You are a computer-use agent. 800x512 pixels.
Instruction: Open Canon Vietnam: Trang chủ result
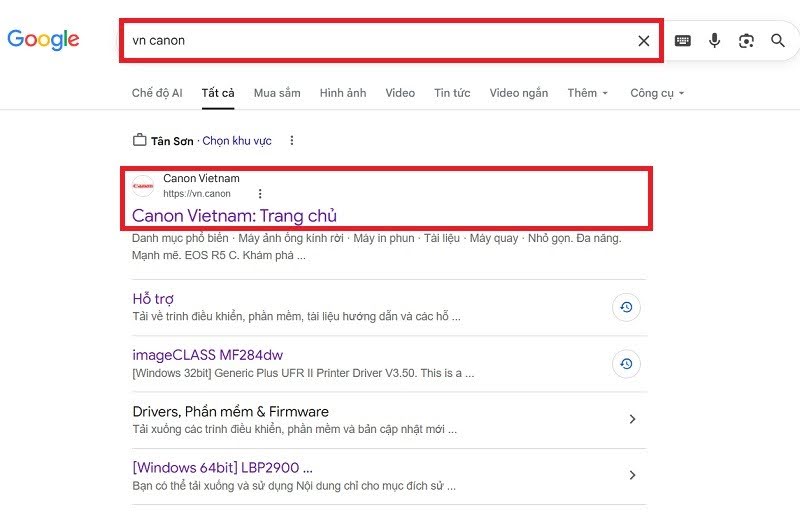[234, 216]
